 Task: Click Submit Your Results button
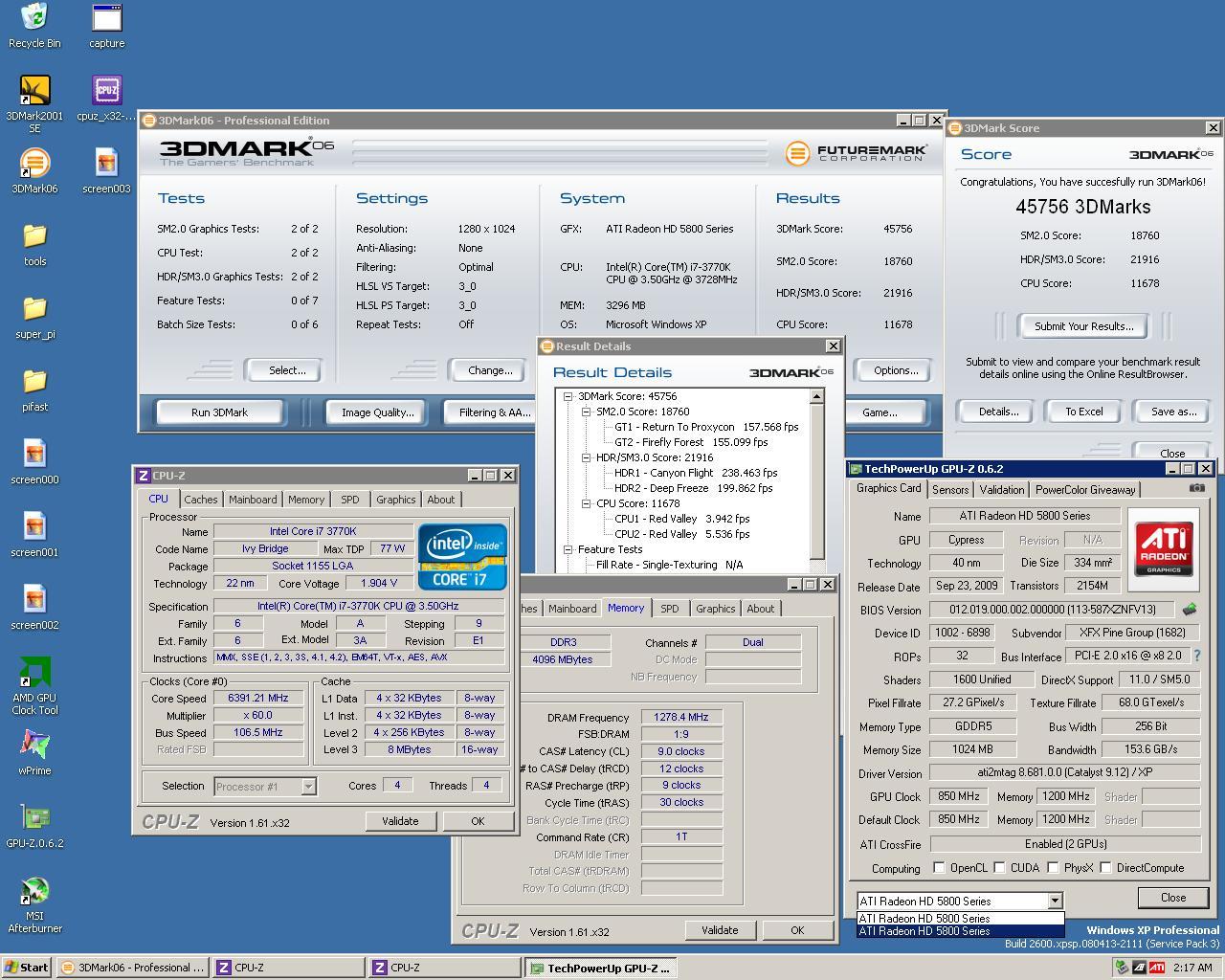pyautogui.click(x=1083, y=326)
